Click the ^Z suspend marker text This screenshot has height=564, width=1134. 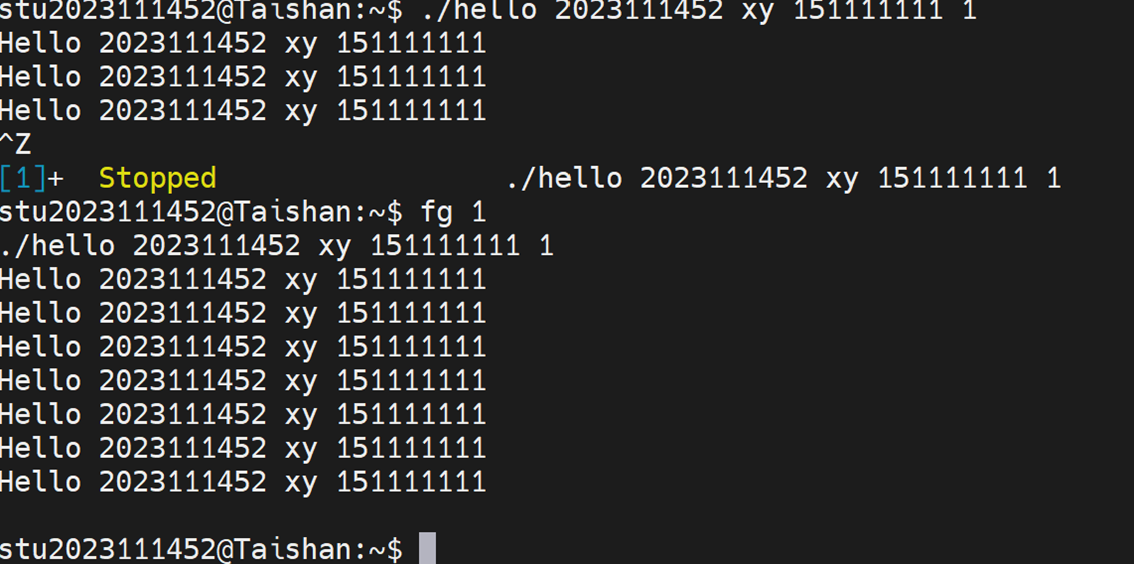click(x=16, y=144)
